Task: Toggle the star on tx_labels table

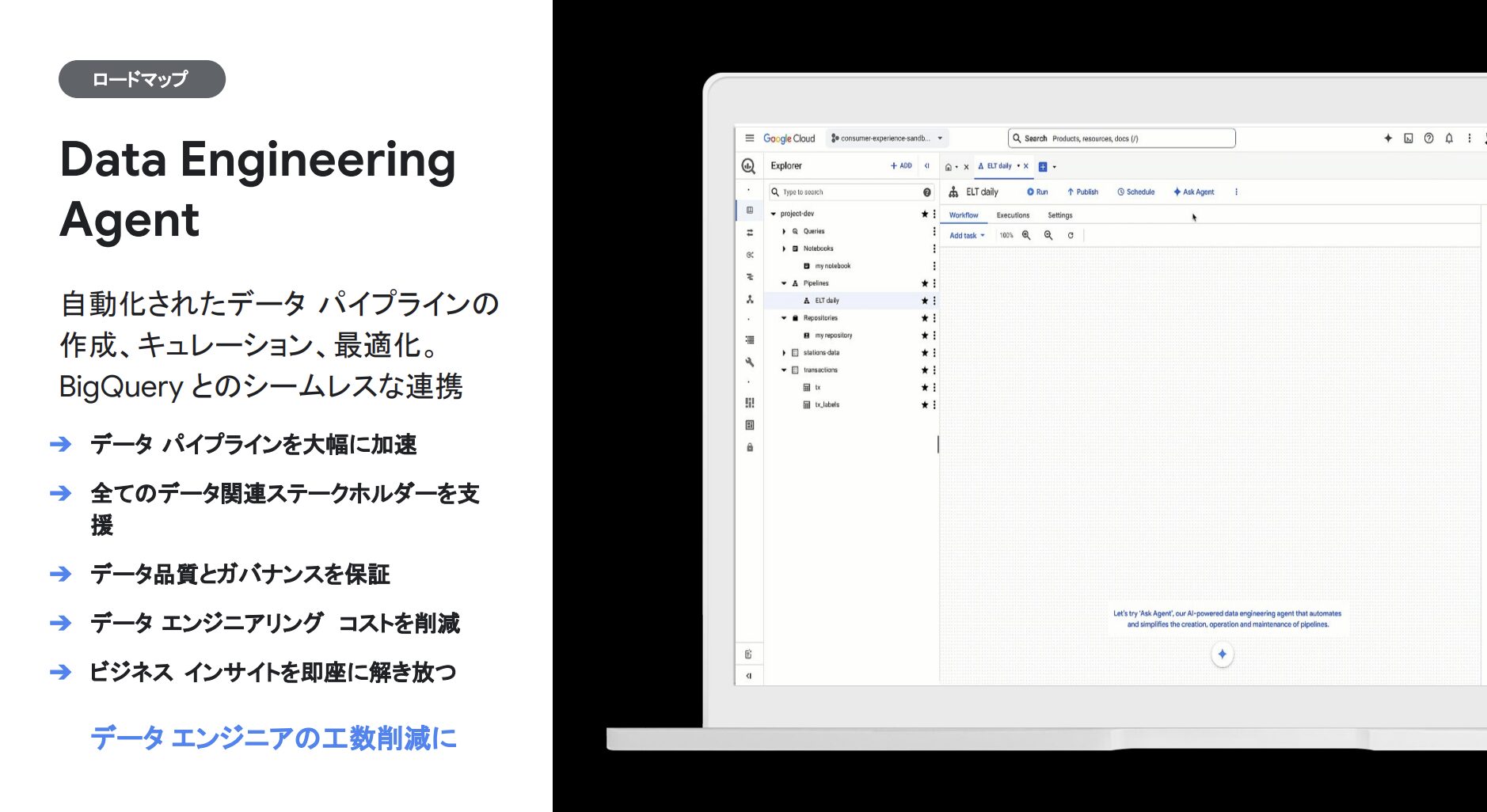Action: (x=924, y=405)
